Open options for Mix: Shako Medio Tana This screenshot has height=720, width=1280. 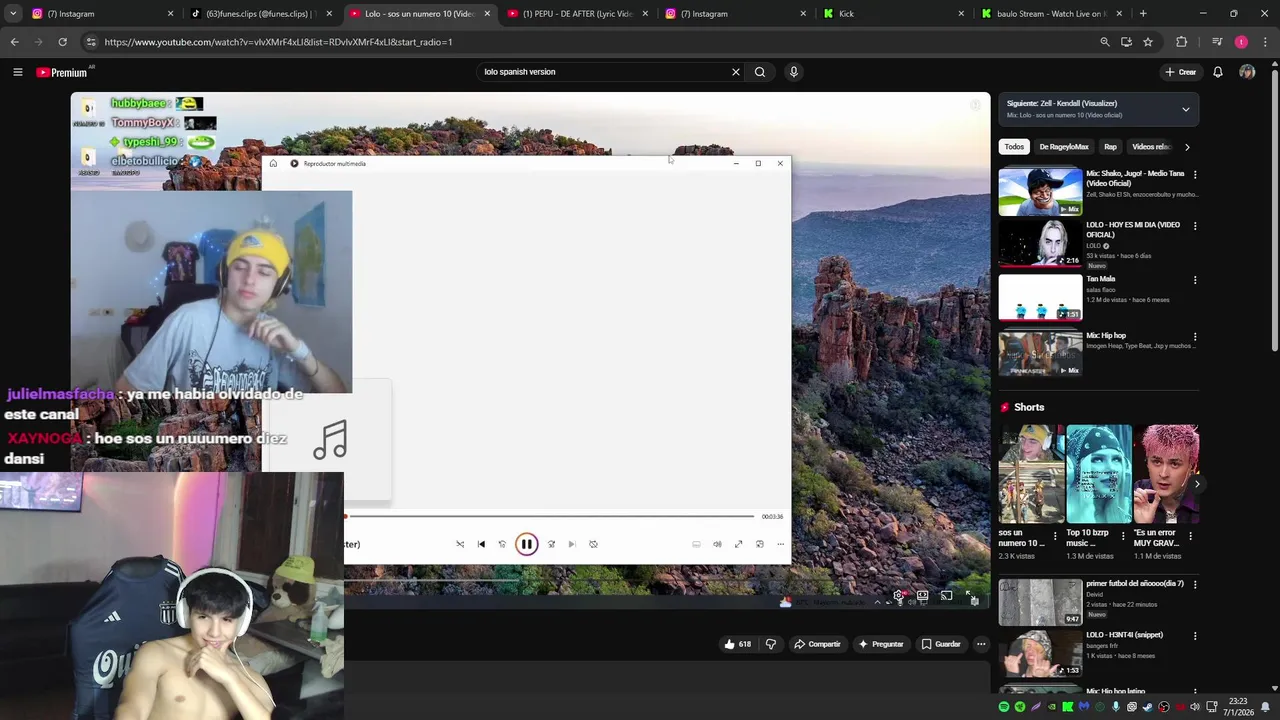(x=1195, y=175)
